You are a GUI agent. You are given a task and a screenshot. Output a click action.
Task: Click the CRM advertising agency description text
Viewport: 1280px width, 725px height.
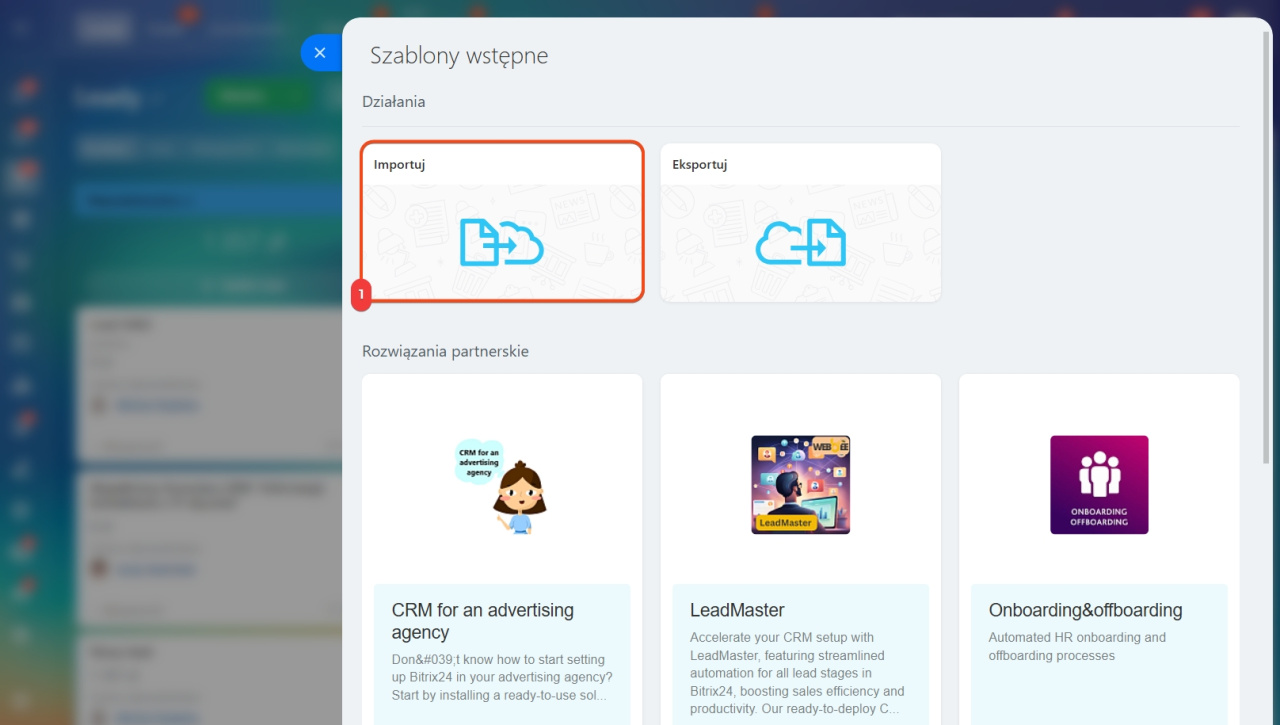click(500, 677)
